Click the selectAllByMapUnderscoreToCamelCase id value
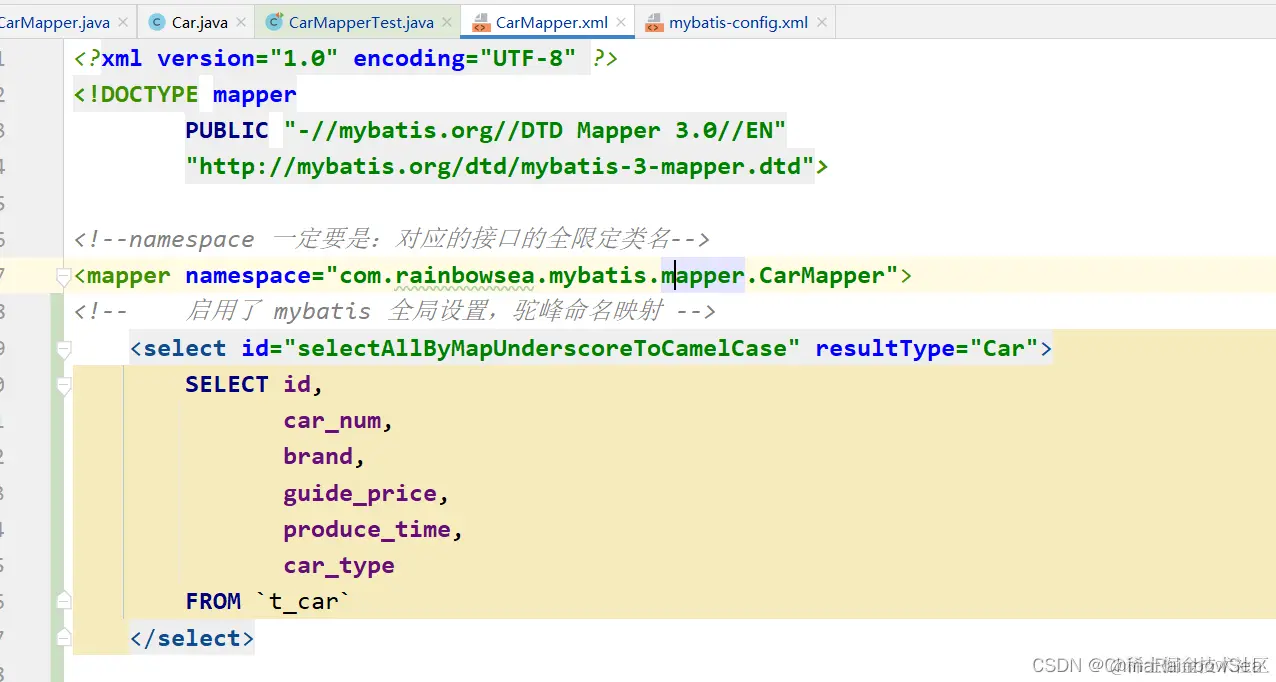1276x682 pixels. pyautogui.click(x=543, y=349)
